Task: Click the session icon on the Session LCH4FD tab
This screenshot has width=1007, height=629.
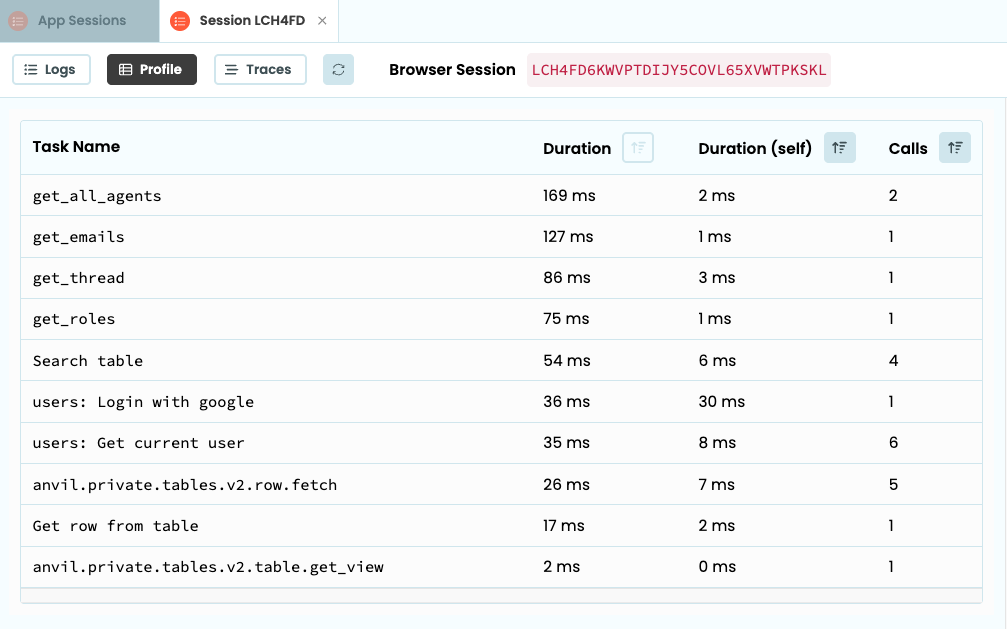Action: (x=179, y=20)
